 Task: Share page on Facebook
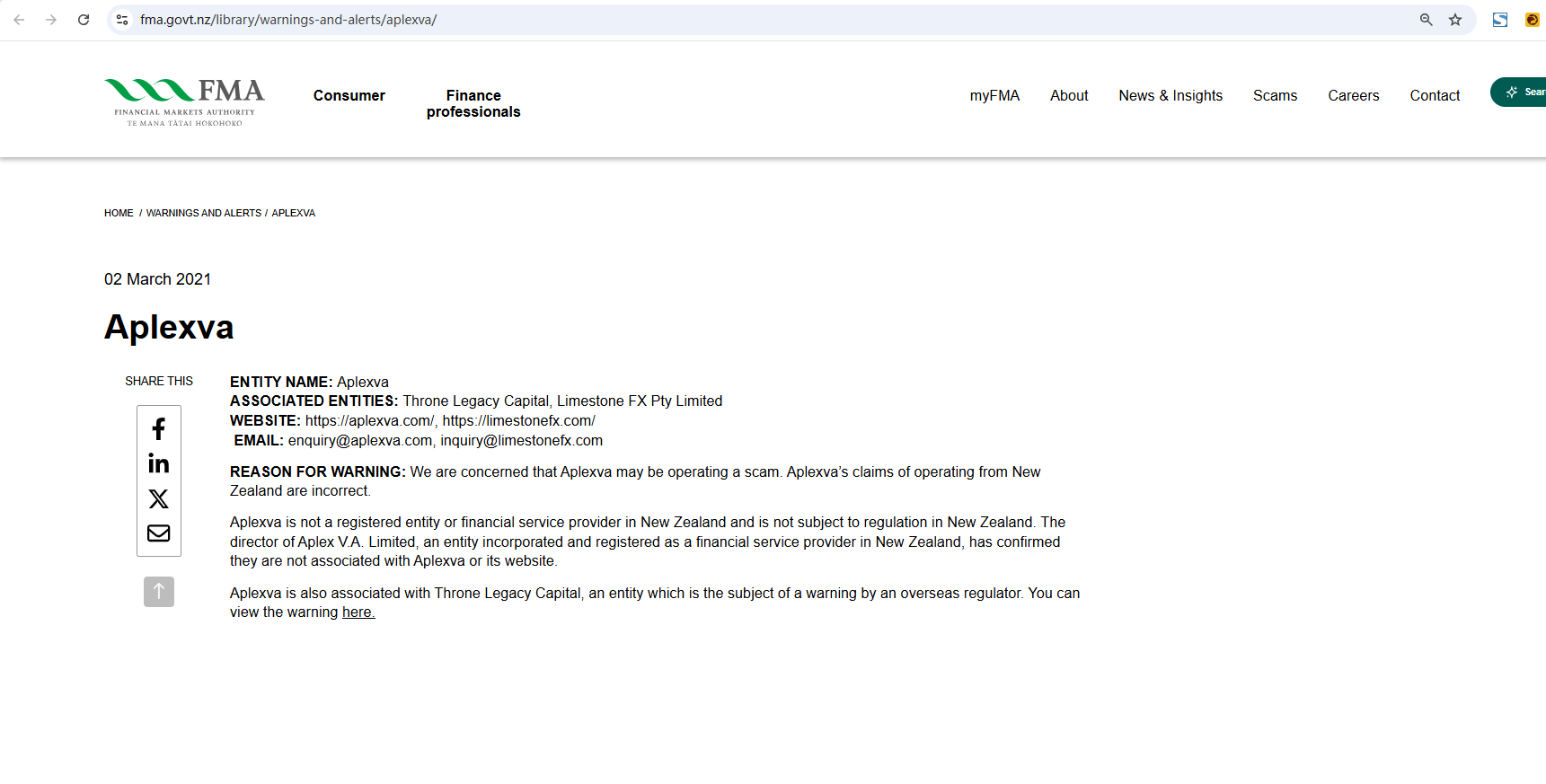point(158,429)
